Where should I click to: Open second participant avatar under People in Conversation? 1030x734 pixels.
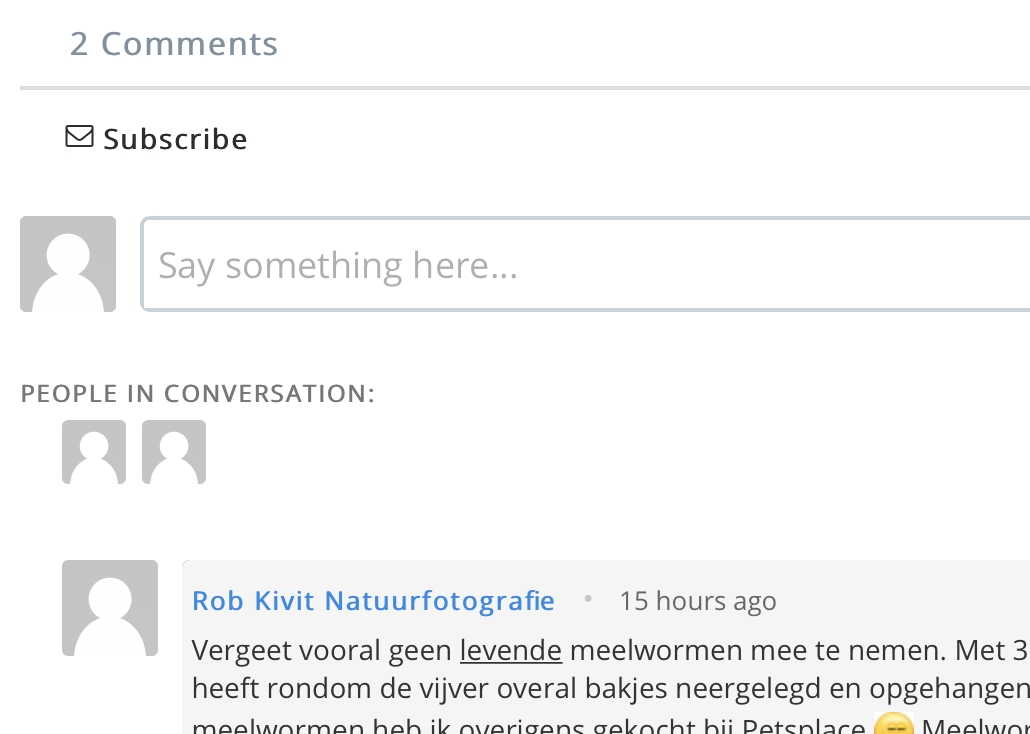(174, 452)
